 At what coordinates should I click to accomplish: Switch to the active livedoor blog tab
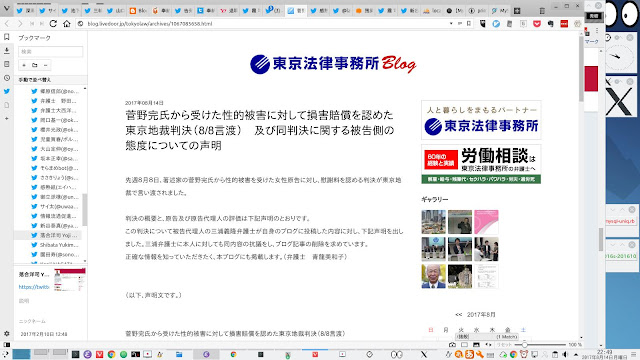pyautogui.click(x=296, y=11)
